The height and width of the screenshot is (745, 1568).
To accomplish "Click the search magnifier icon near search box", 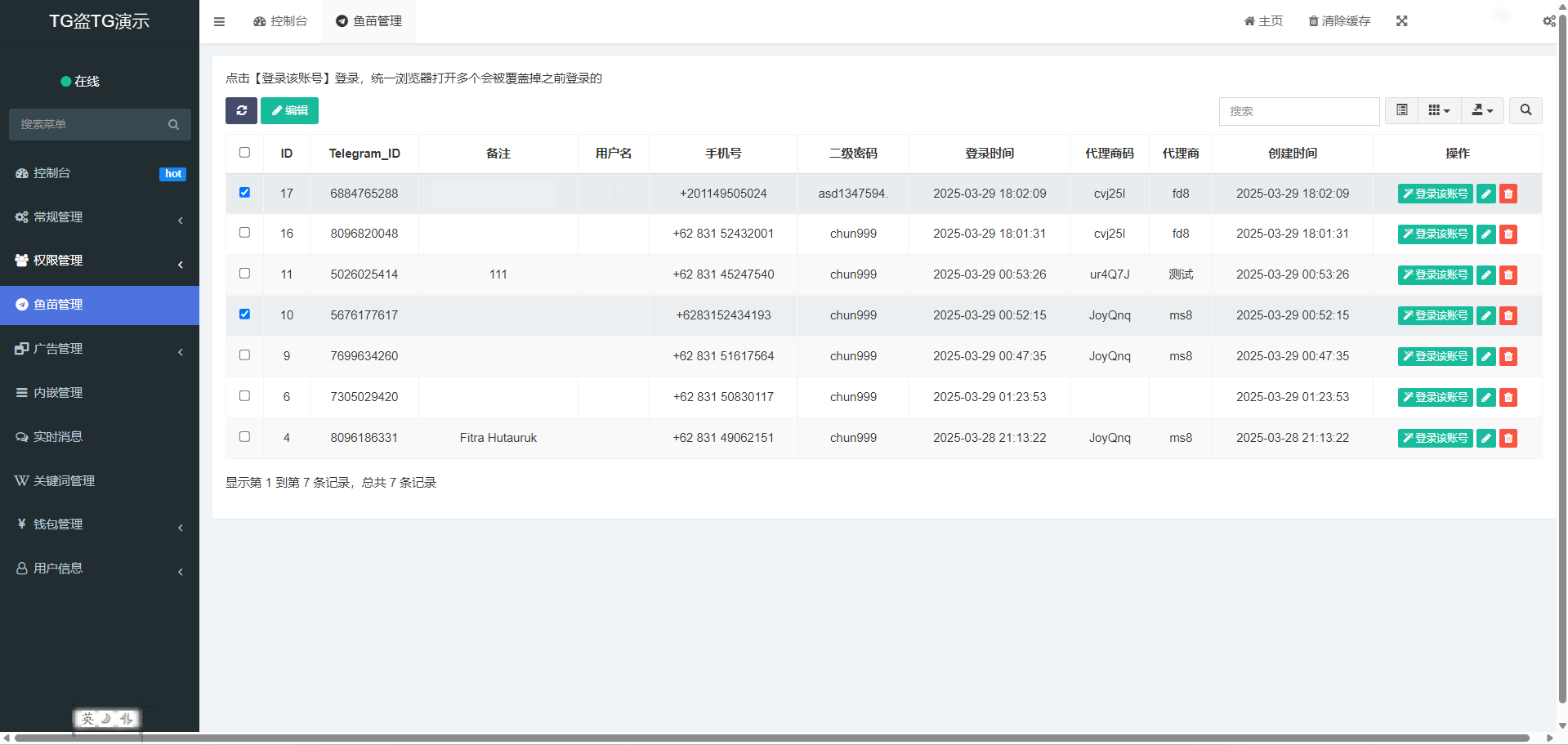I will [x=1525, y=110].
